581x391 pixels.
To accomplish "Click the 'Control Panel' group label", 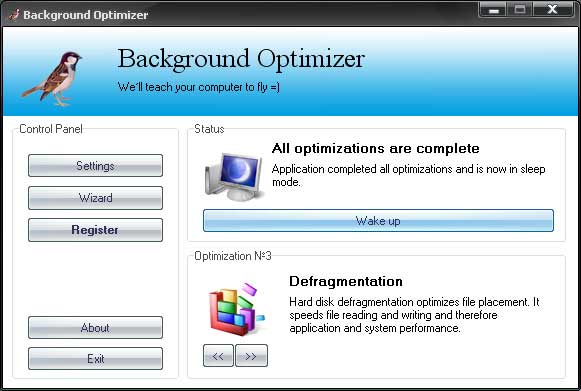I will point(51,129).
